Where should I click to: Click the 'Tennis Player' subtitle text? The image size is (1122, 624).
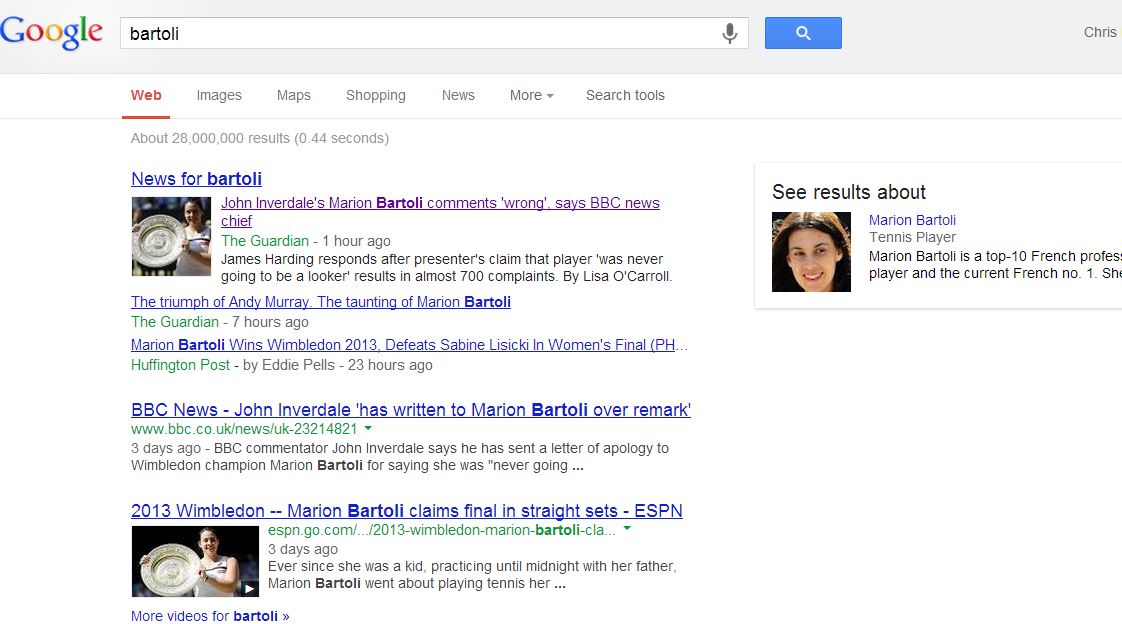(x=912, y=238)
